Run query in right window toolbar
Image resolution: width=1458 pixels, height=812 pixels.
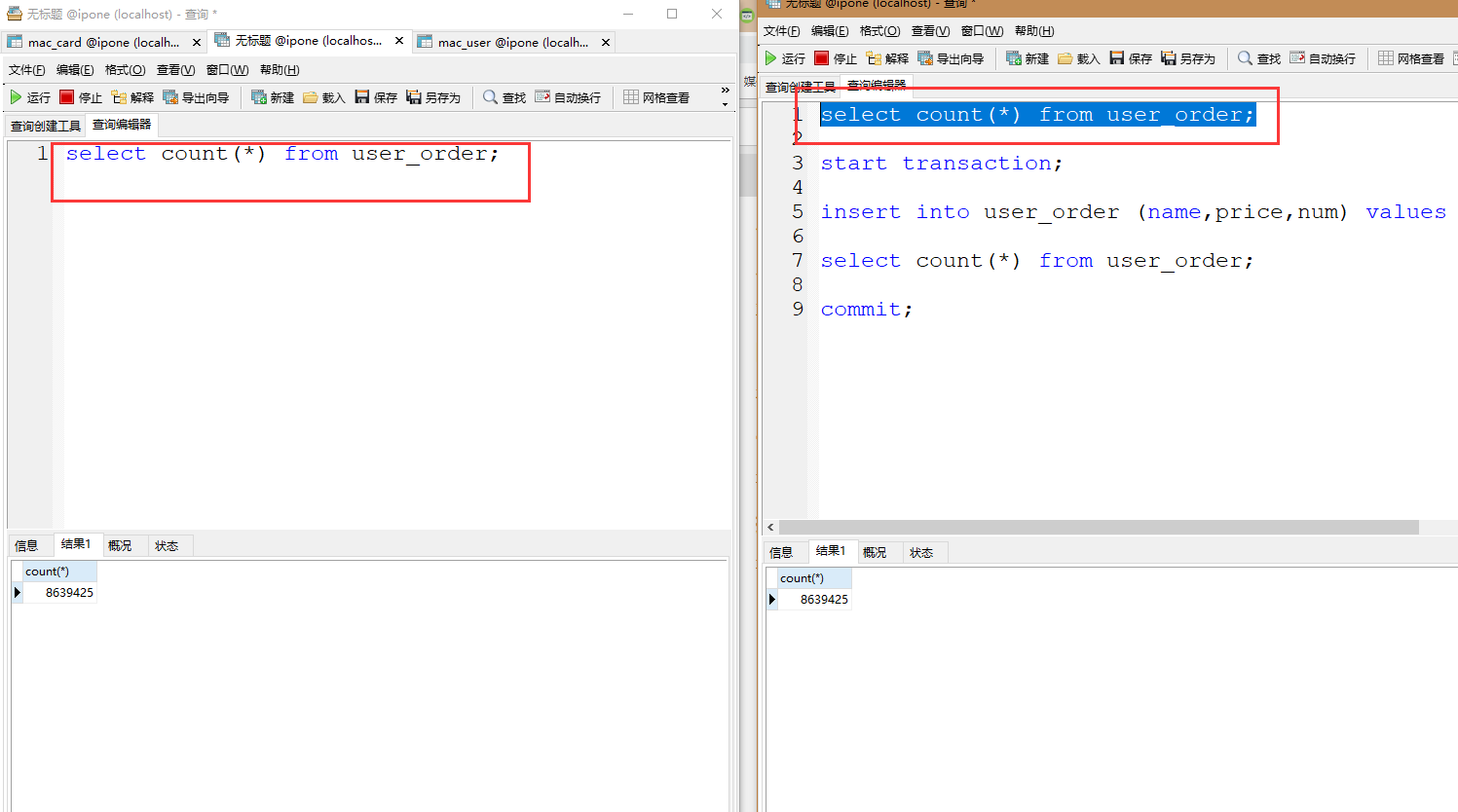[x=785, y=58]
